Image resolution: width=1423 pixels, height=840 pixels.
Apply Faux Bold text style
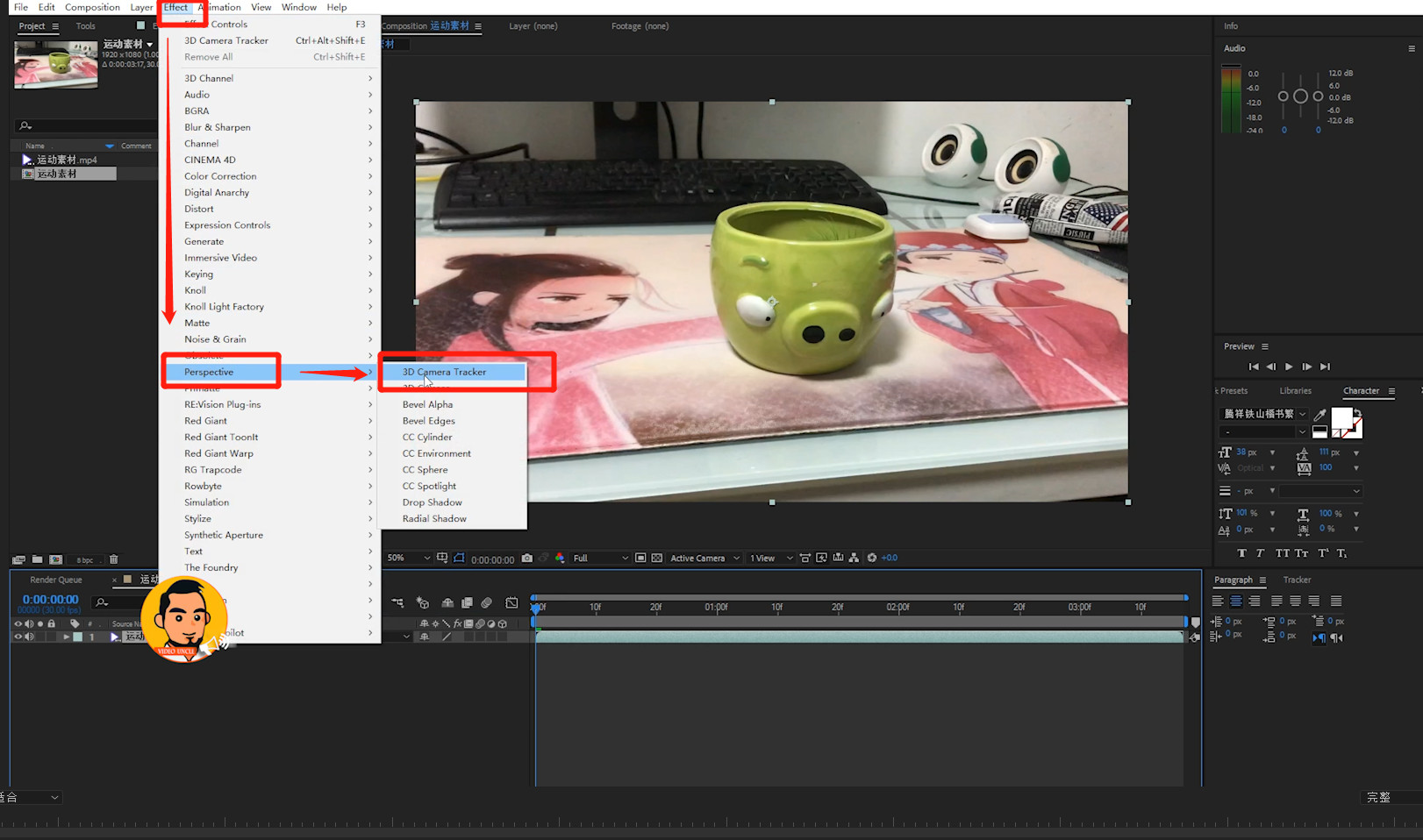(1241, 553)
